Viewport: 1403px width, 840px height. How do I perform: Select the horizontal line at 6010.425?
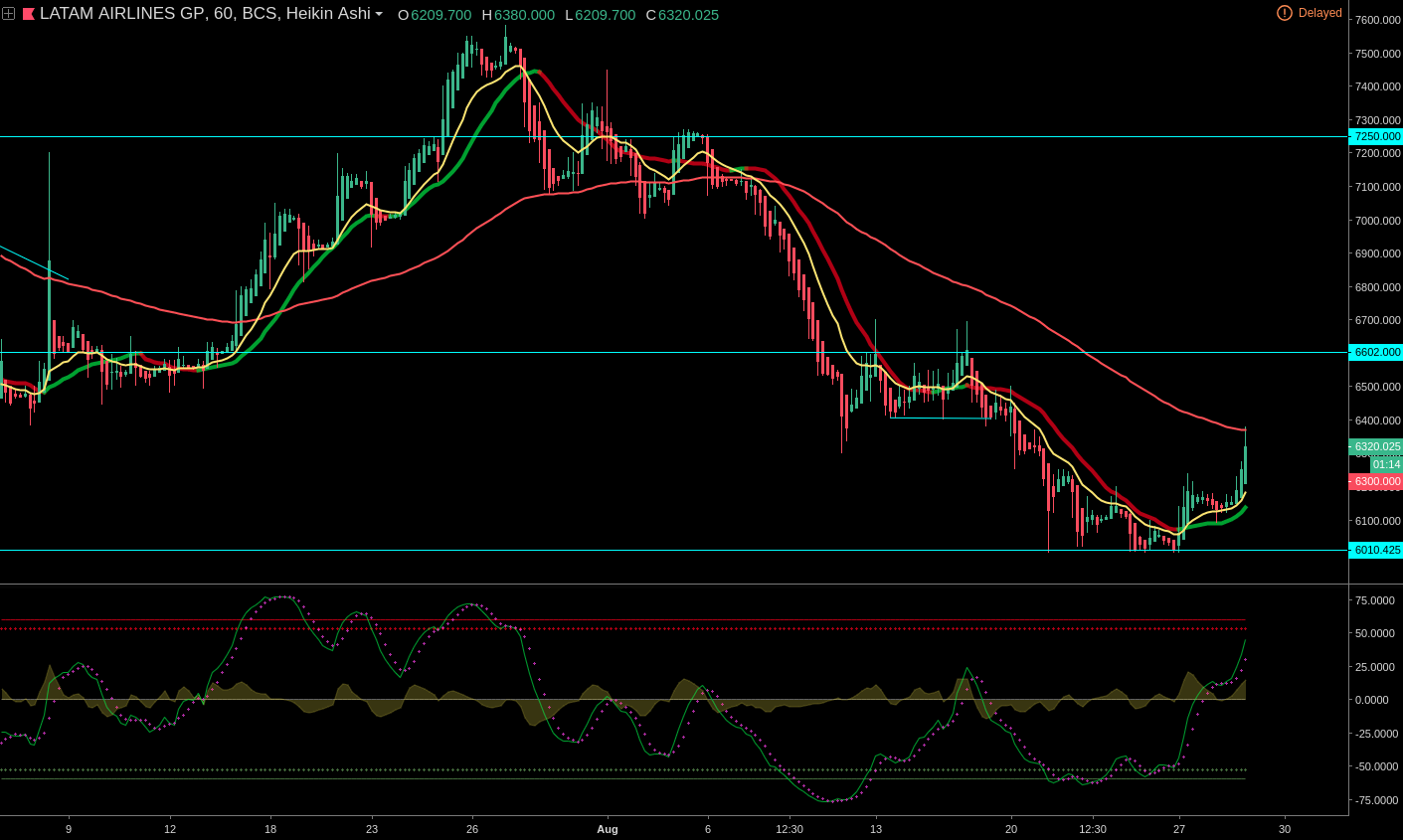pyautogui.click(x=673, y=550)
